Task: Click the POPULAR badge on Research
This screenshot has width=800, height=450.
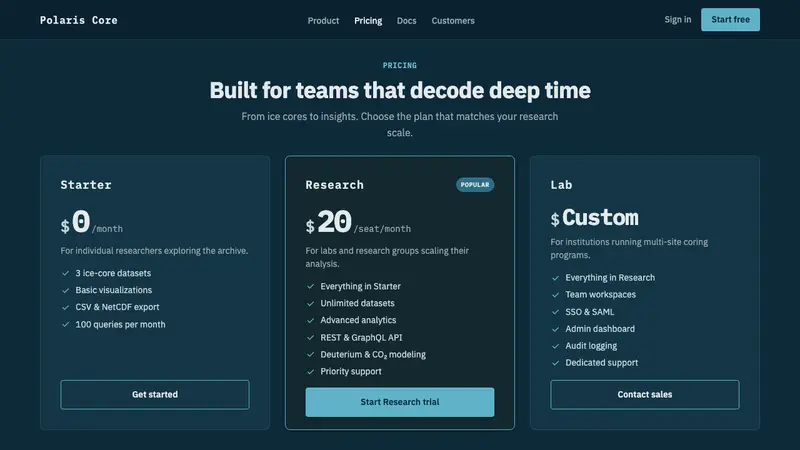Action: coord(474,185)
